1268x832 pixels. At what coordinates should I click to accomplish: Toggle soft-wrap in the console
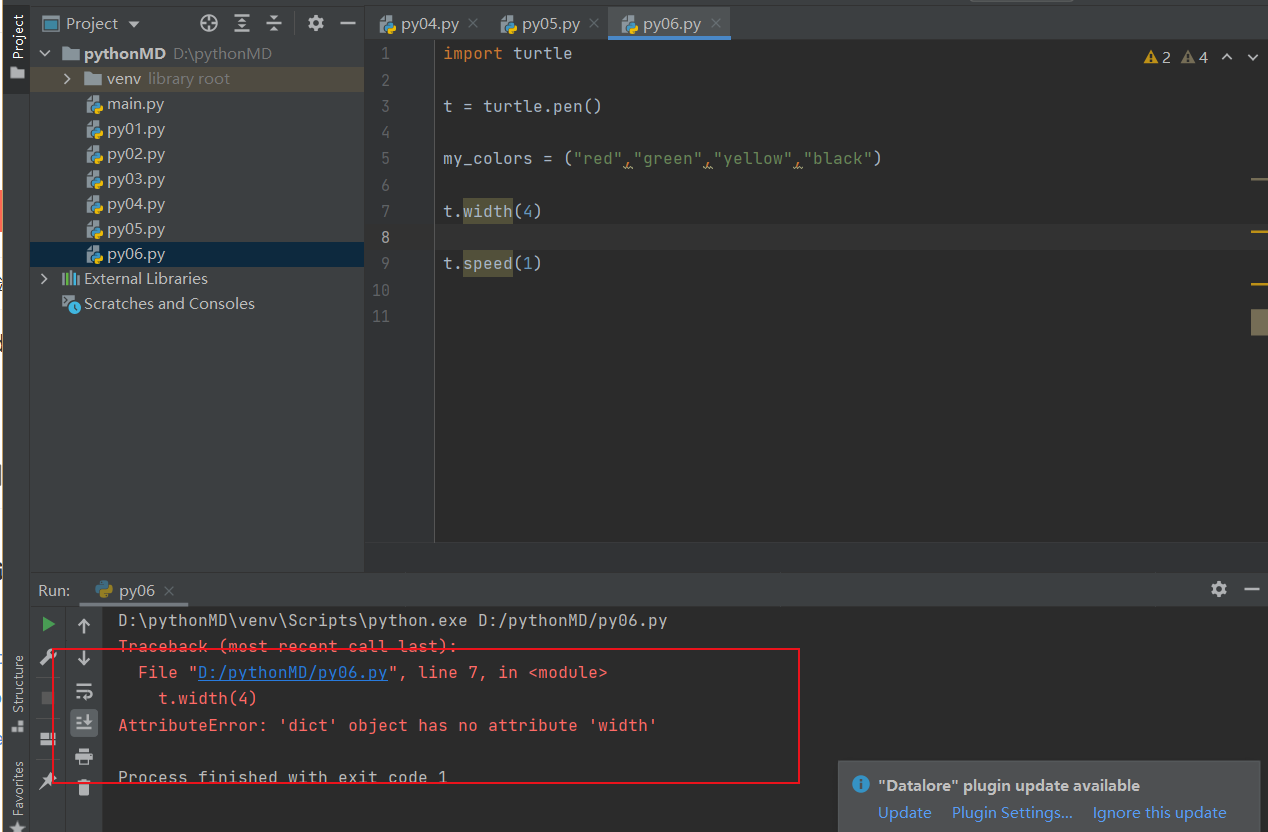84,690
